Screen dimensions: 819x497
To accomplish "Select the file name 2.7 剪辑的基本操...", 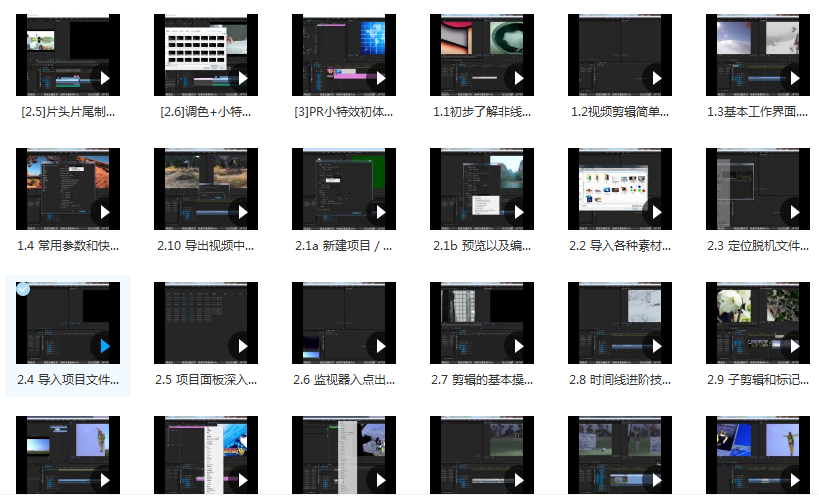I will click(x=482, y=380).
